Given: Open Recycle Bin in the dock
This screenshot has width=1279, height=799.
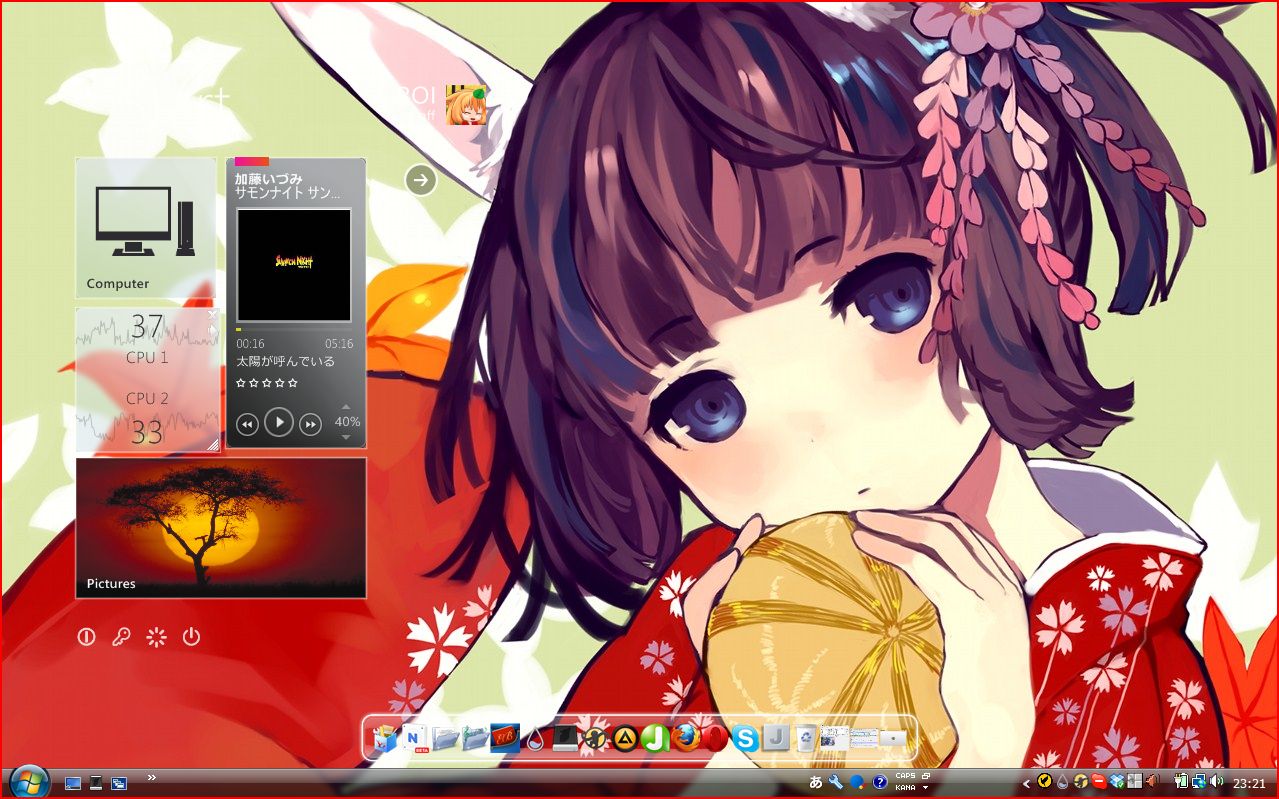Looking at the screenshot, I should [x=806, y=738].
